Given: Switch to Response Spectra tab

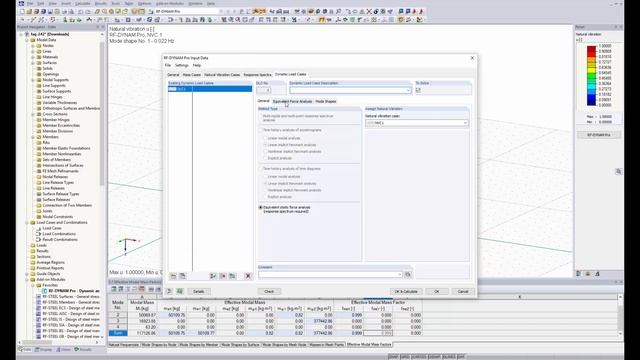Looking at the screenshot, I should point(257,75).
